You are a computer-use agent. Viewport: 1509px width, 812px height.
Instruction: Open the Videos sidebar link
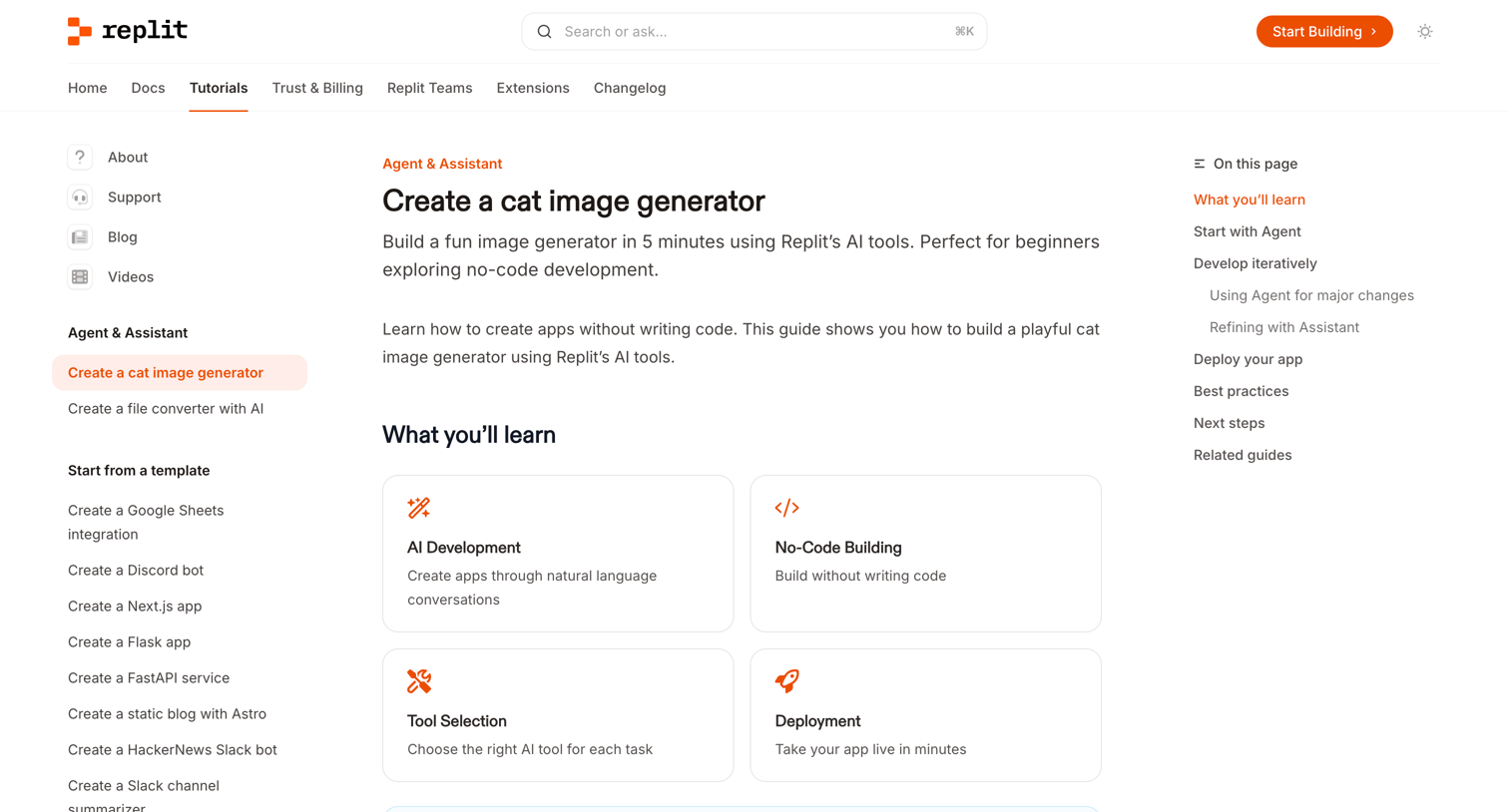pos(131,277)
